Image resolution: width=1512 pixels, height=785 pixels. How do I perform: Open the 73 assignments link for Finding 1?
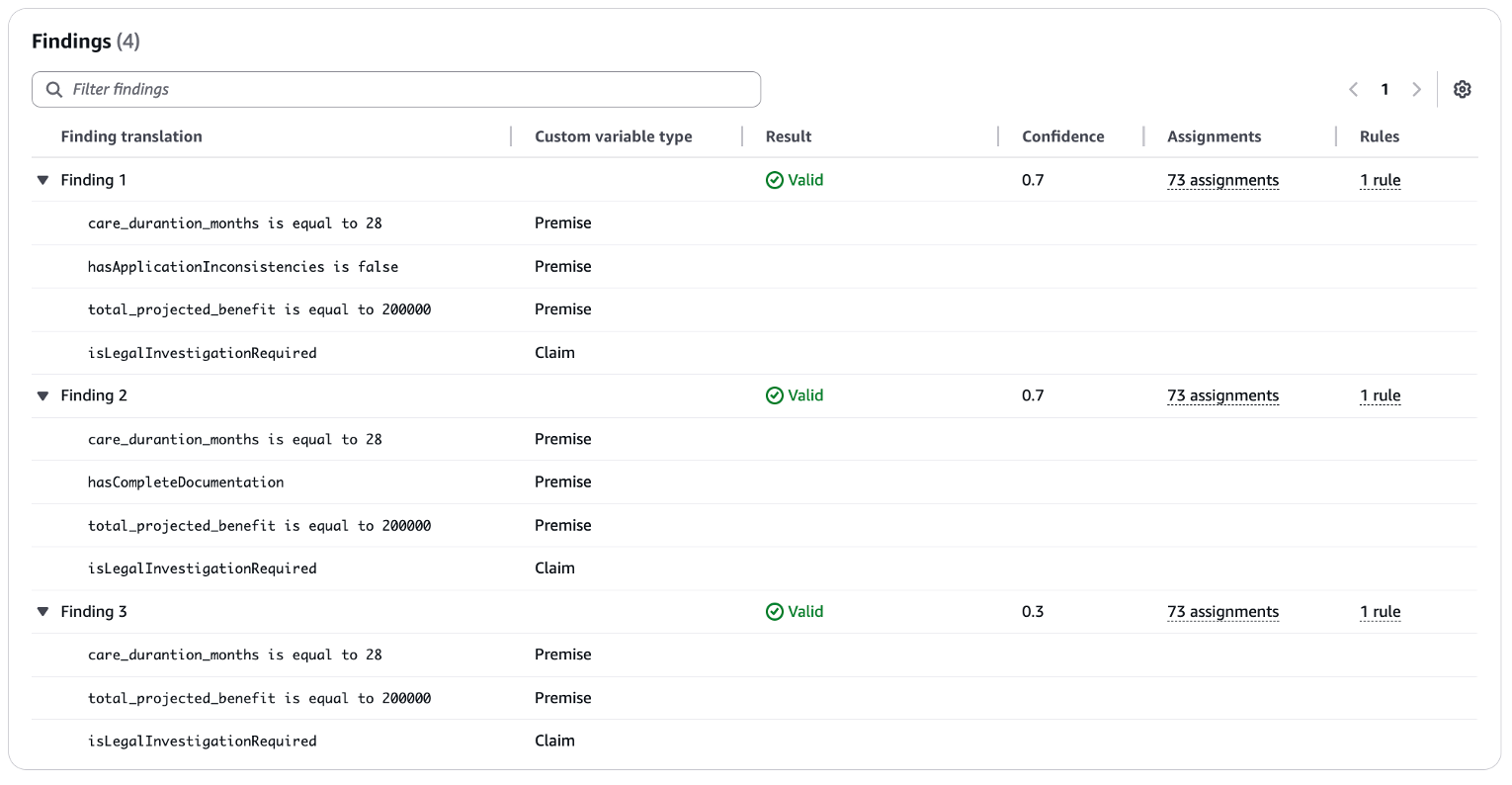click(1223, 180)
